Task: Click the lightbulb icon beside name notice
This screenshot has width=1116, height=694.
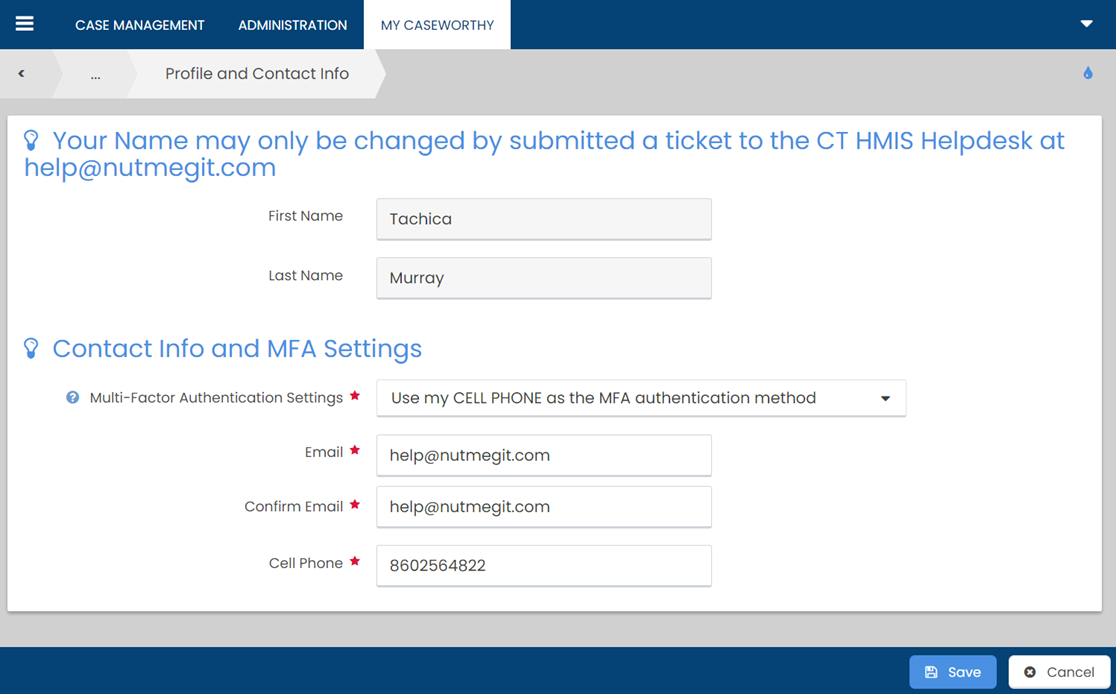Action: pyautogui.click(x=31, y=141)
